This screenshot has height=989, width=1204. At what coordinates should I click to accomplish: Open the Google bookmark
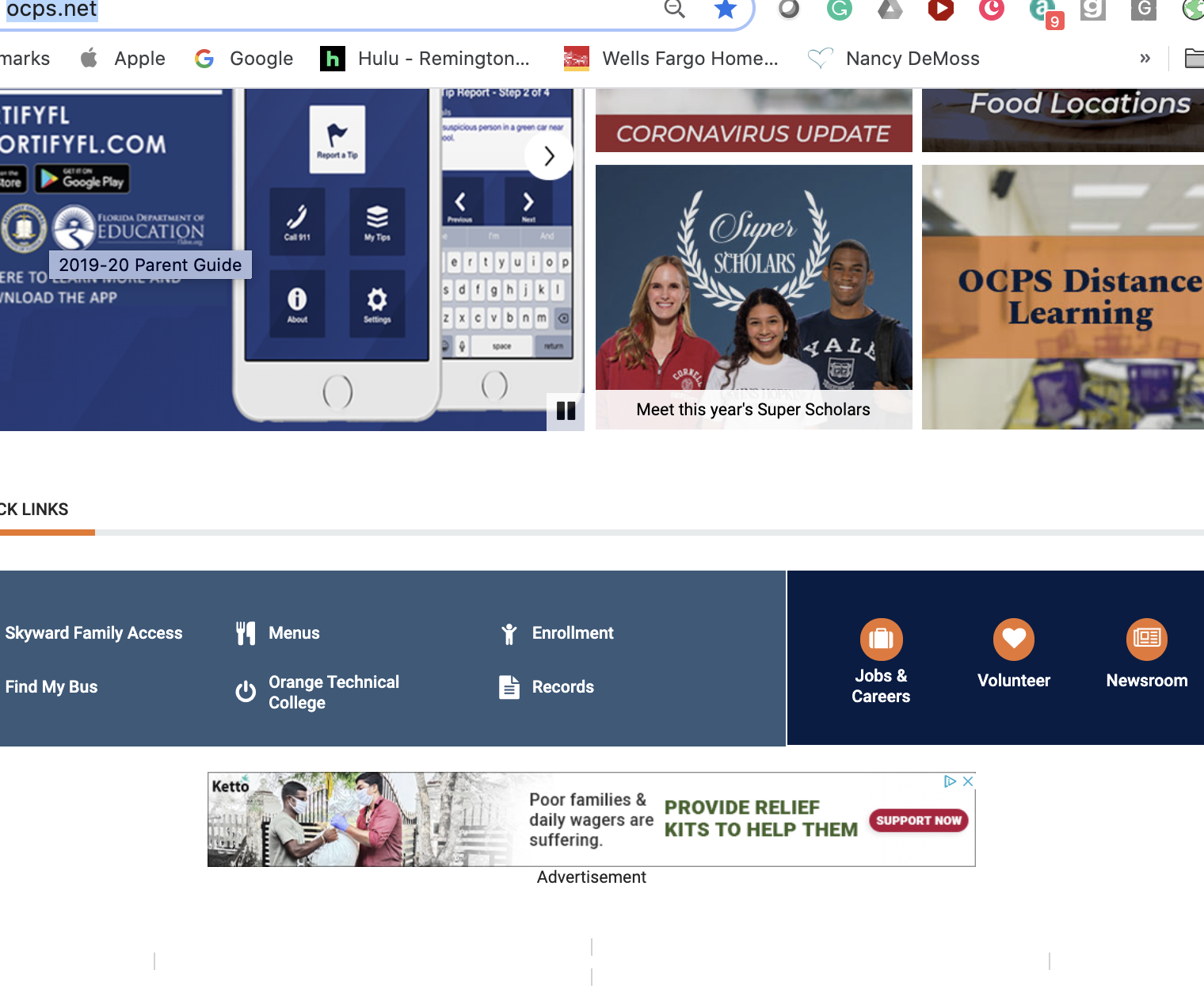[x=244, y=59]
